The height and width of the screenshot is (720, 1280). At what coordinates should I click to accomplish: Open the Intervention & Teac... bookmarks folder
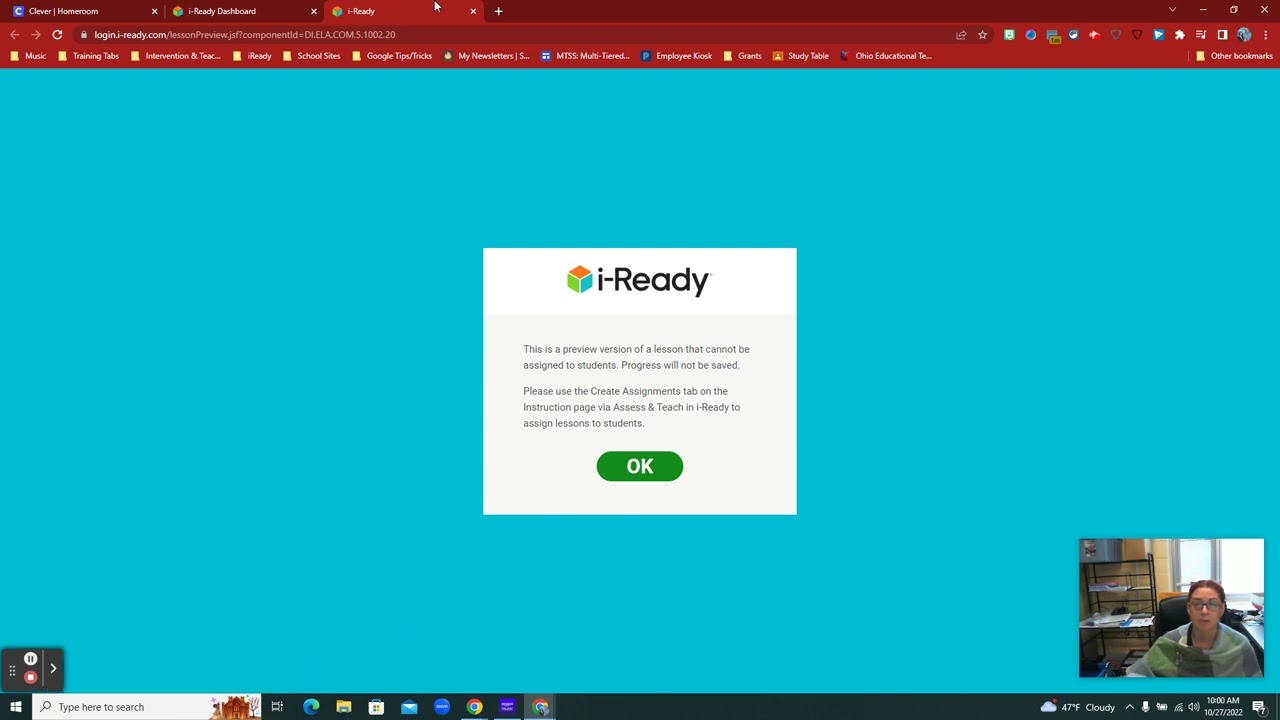(175, 56)
